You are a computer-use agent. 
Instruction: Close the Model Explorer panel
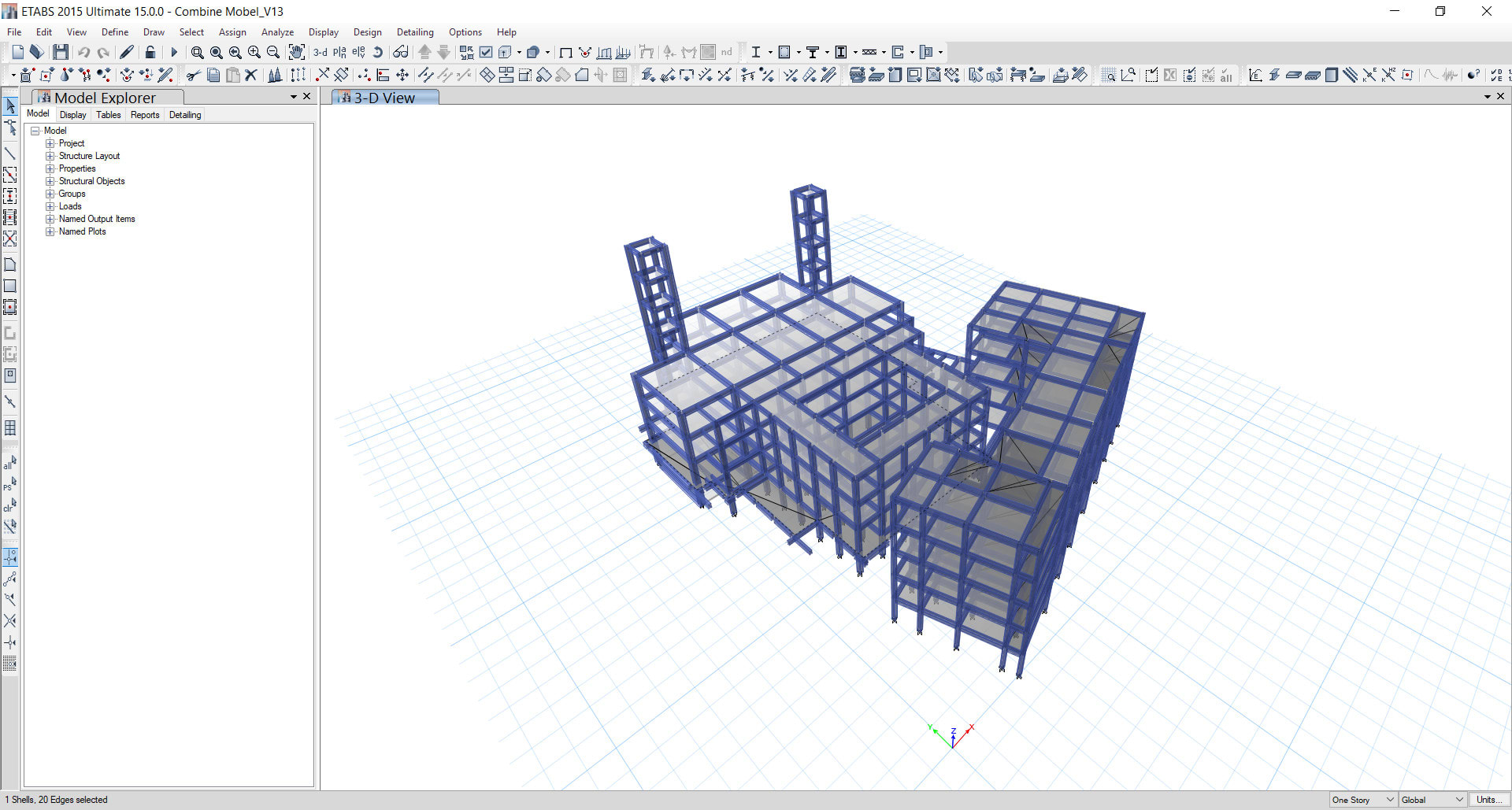click(307, 96)
